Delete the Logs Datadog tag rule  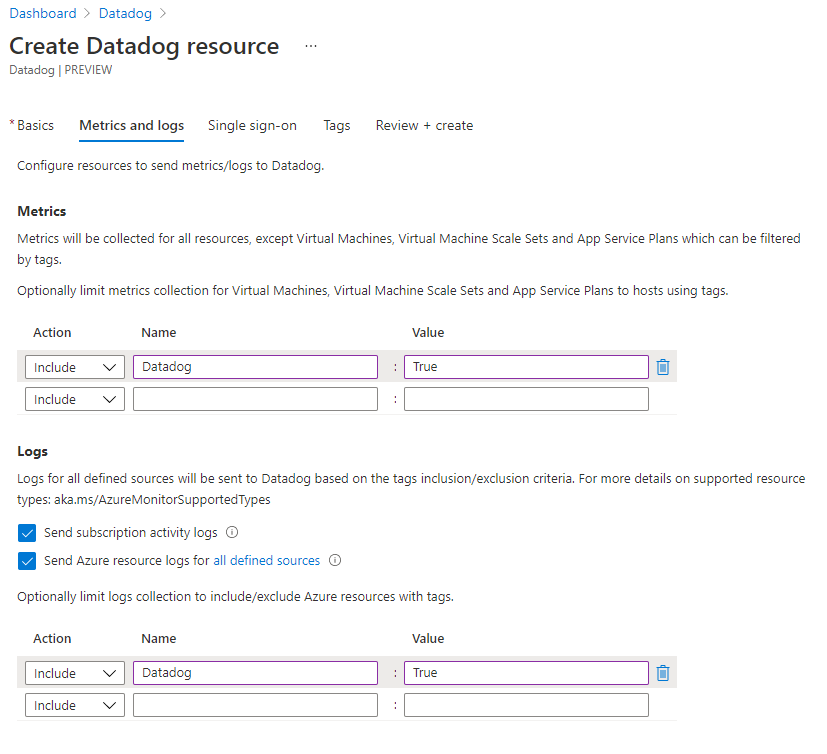tap(662, 673)
